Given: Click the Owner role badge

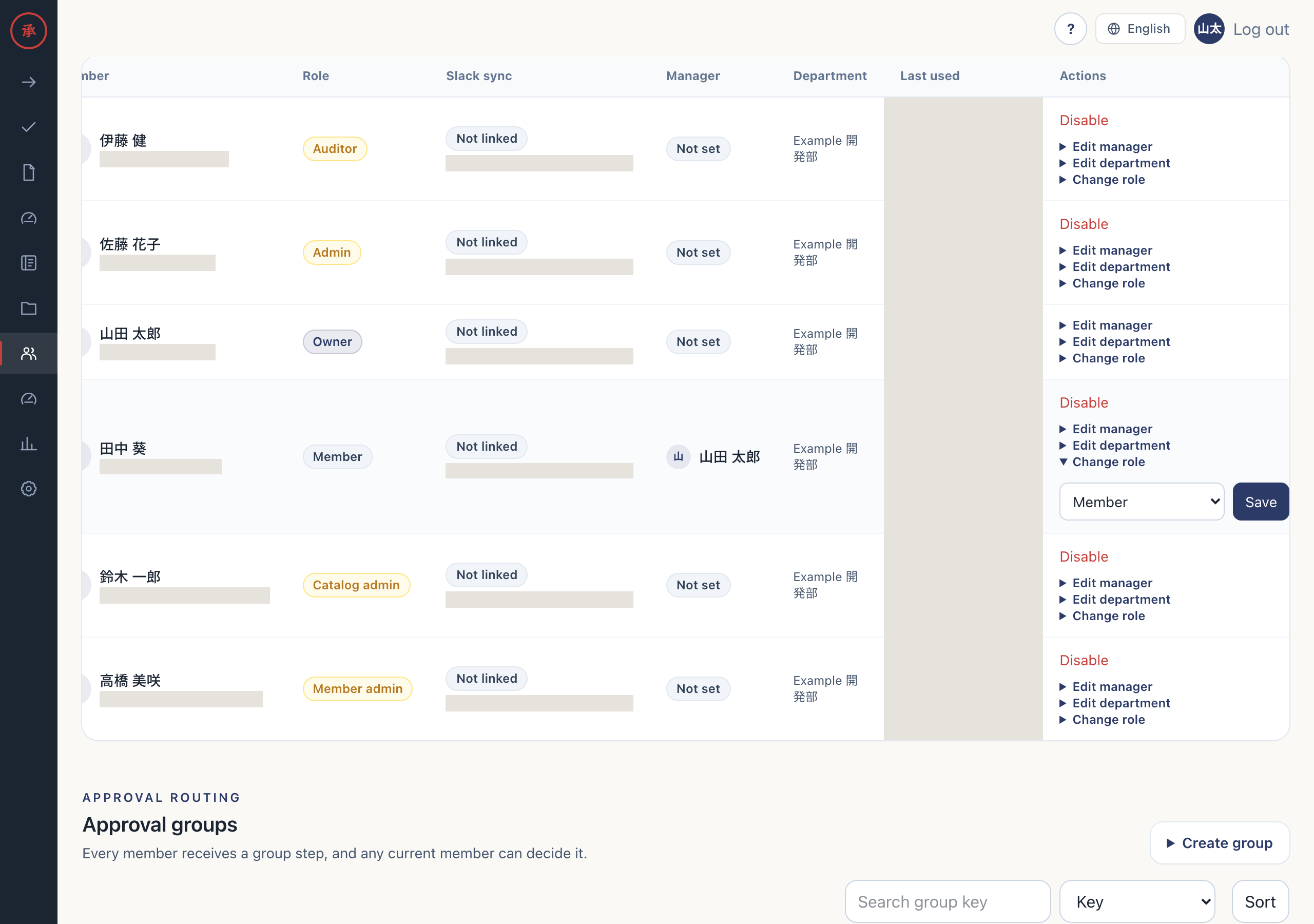Looking at the screenshot, I should click(332, 341).
